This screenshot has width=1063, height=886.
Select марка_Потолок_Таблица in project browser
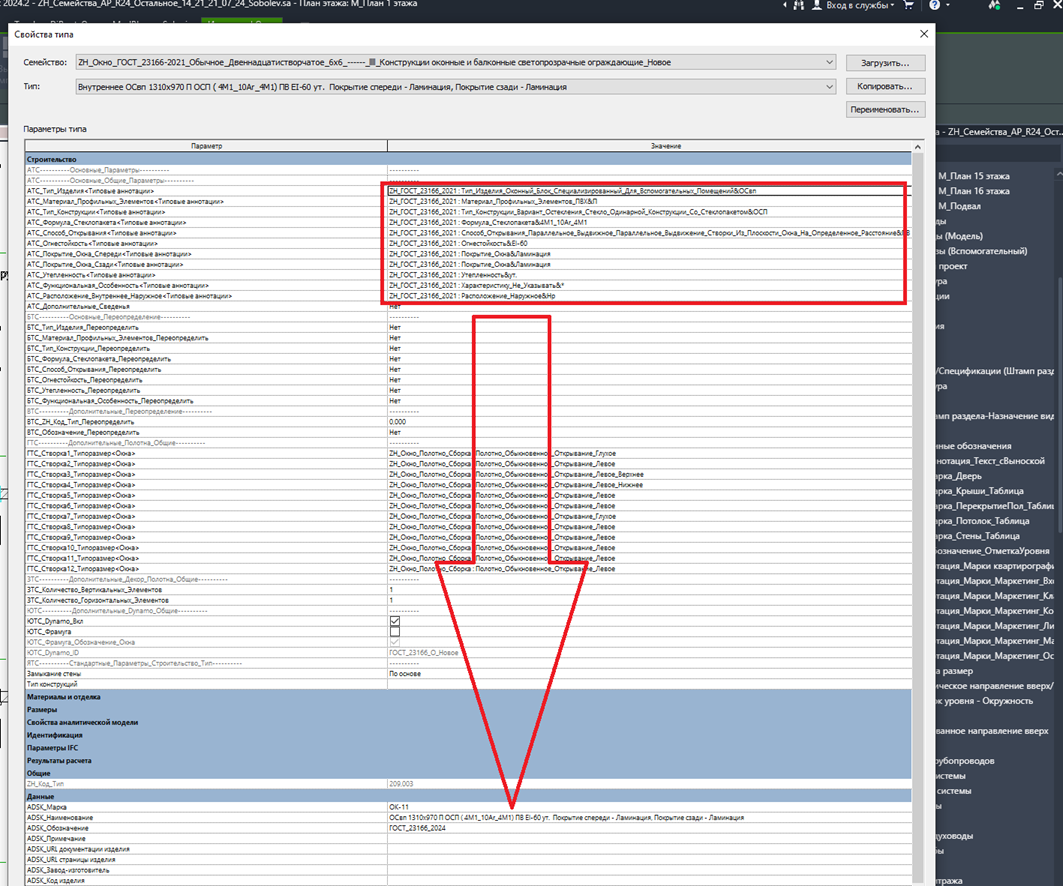pyautogui.click(x=982, y=521)
